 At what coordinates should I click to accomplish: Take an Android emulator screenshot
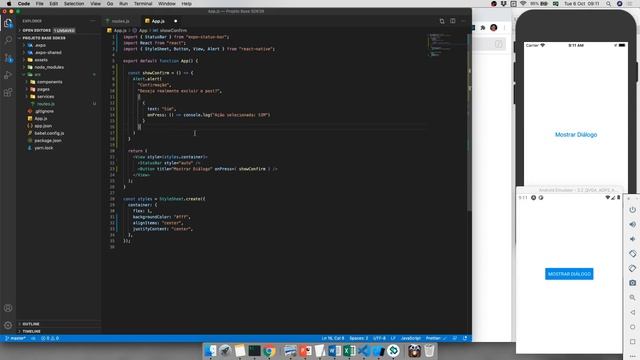632,283
